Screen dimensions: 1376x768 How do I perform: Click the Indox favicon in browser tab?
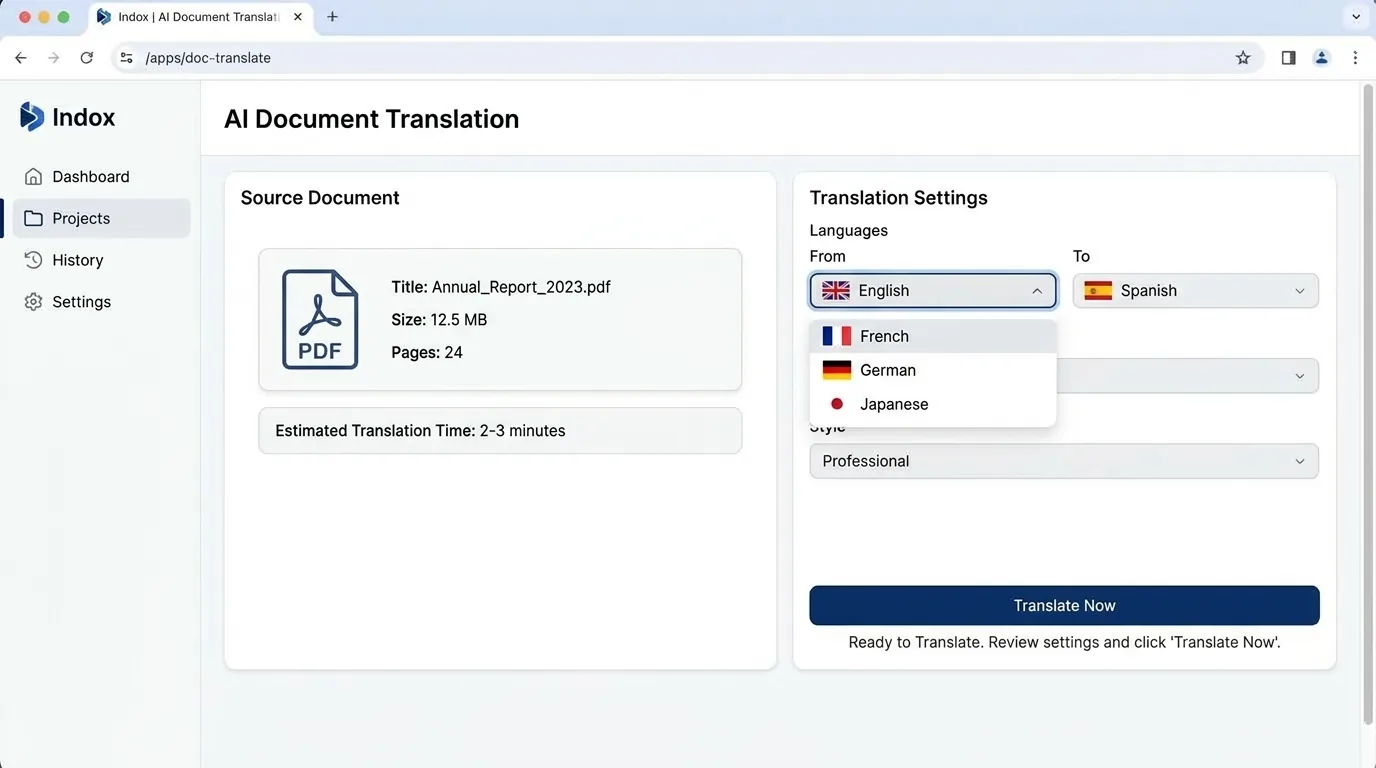coord(104,17)
